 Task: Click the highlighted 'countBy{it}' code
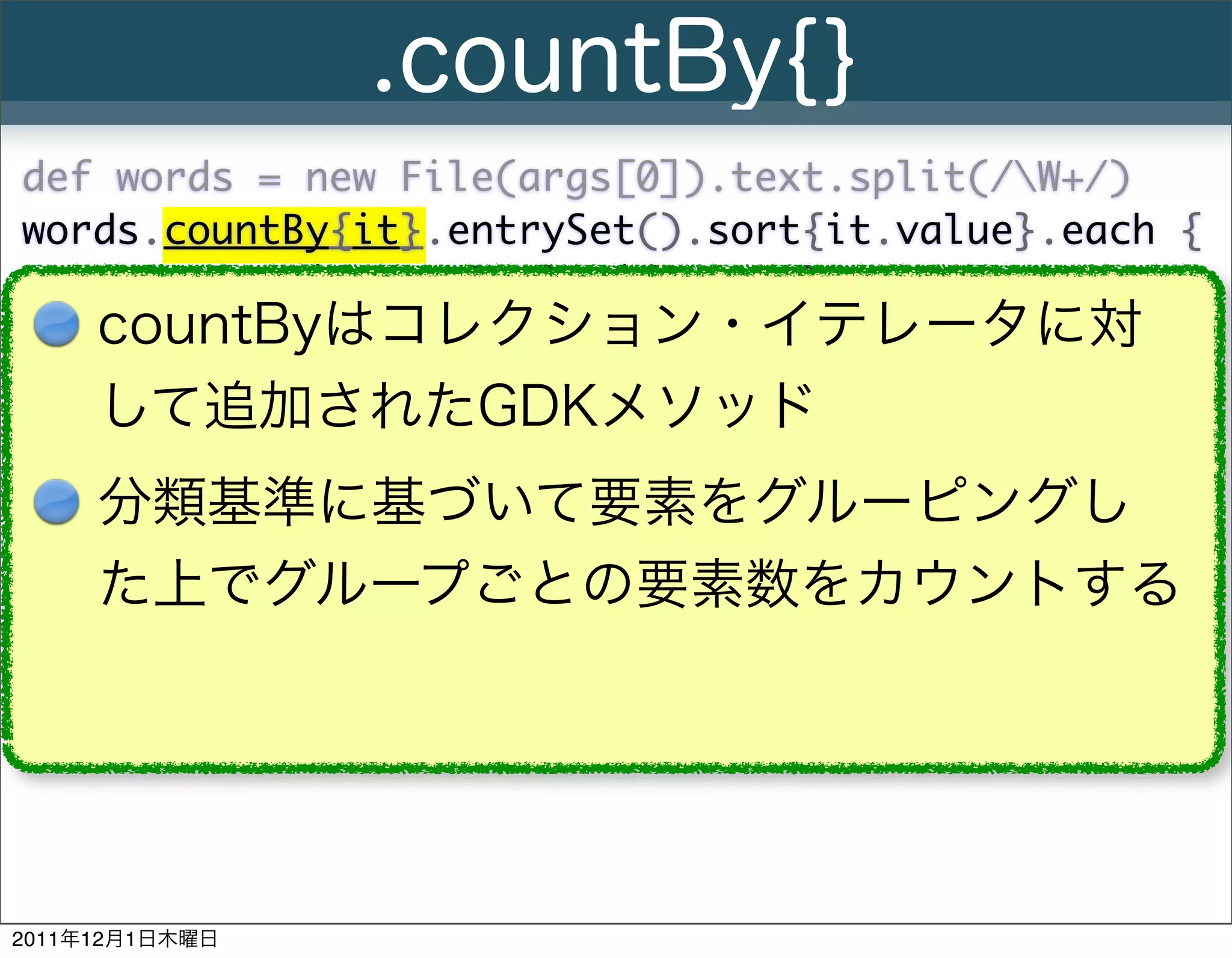pos(294,235)
